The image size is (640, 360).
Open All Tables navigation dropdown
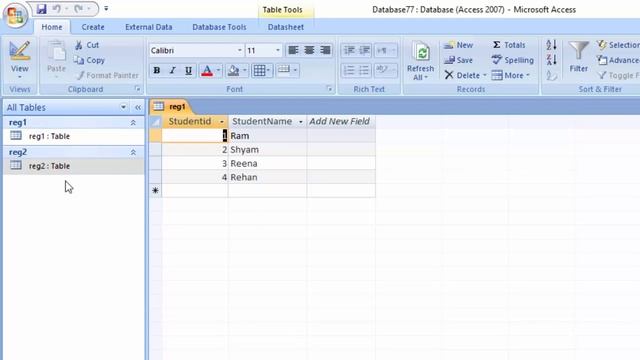[123, 107]
